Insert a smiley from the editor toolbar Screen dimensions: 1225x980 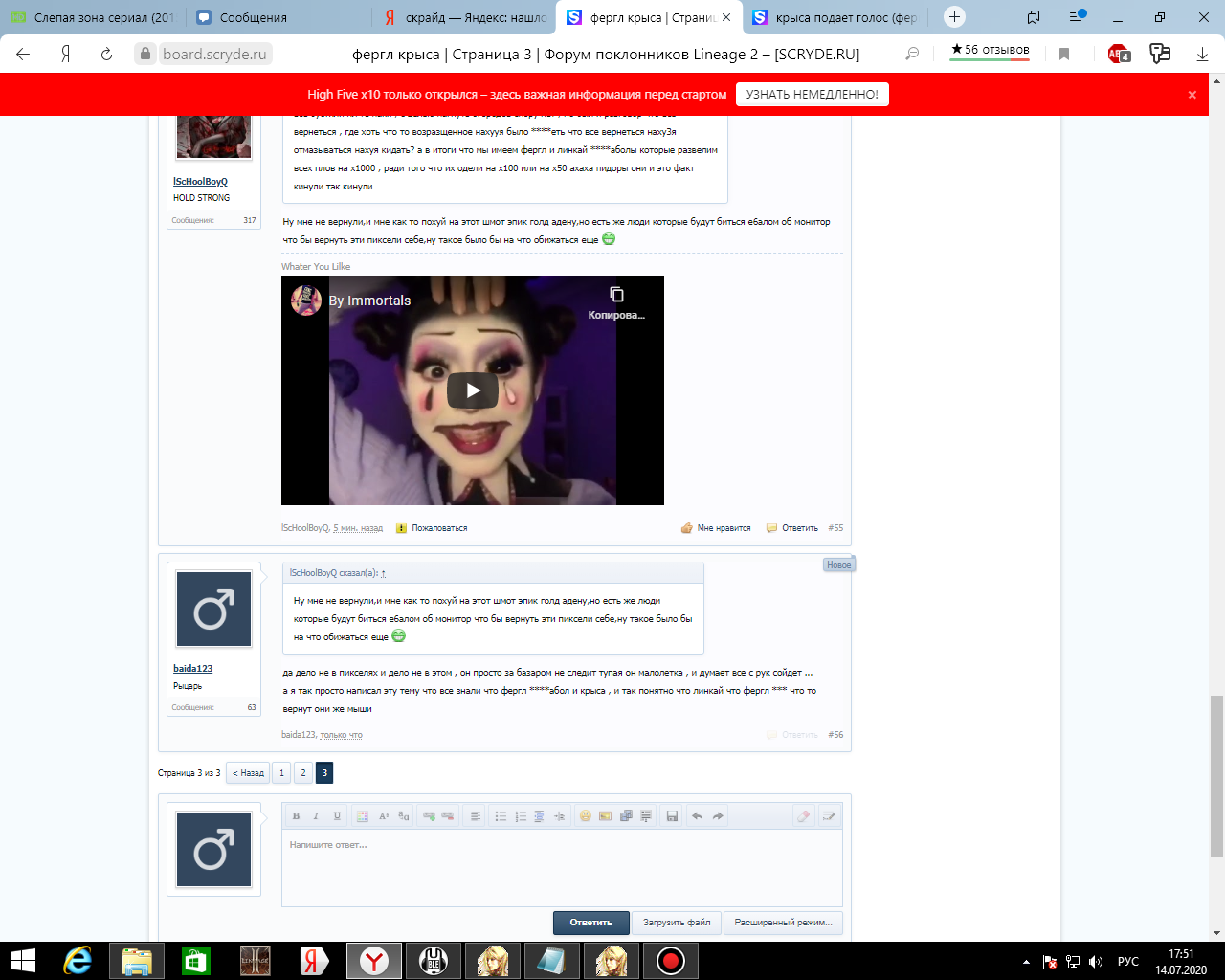[585, 816]
